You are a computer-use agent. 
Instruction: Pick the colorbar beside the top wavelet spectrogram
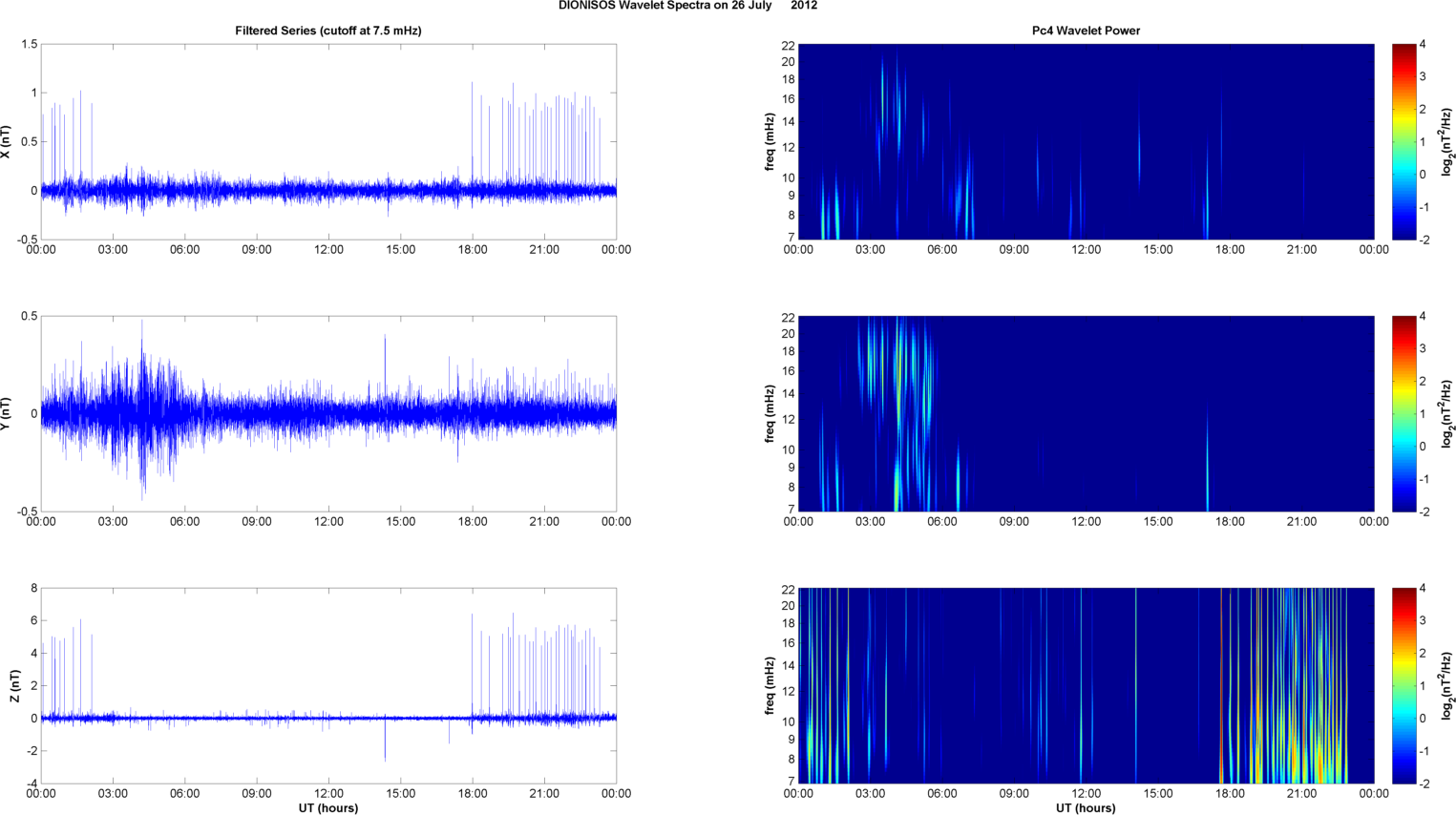[x=1403, y=141]
